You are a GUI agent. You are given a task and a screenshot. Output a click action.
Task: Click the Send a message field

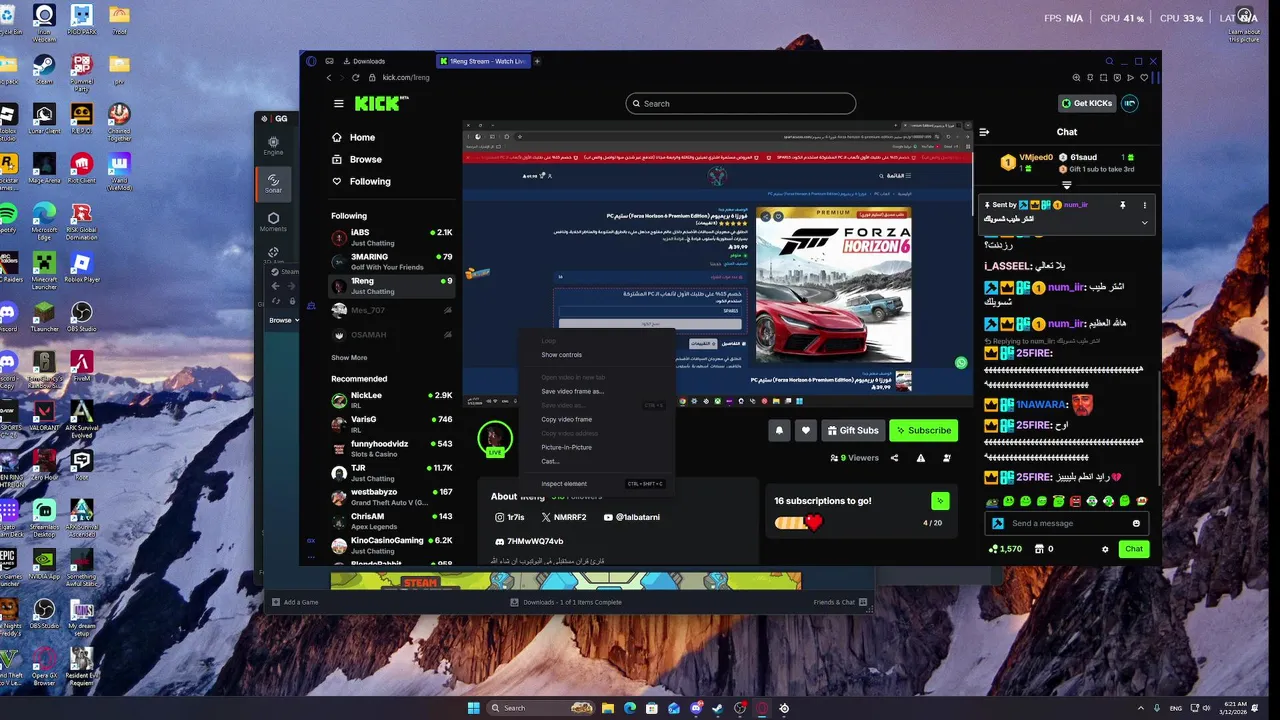coord(1068,523)
